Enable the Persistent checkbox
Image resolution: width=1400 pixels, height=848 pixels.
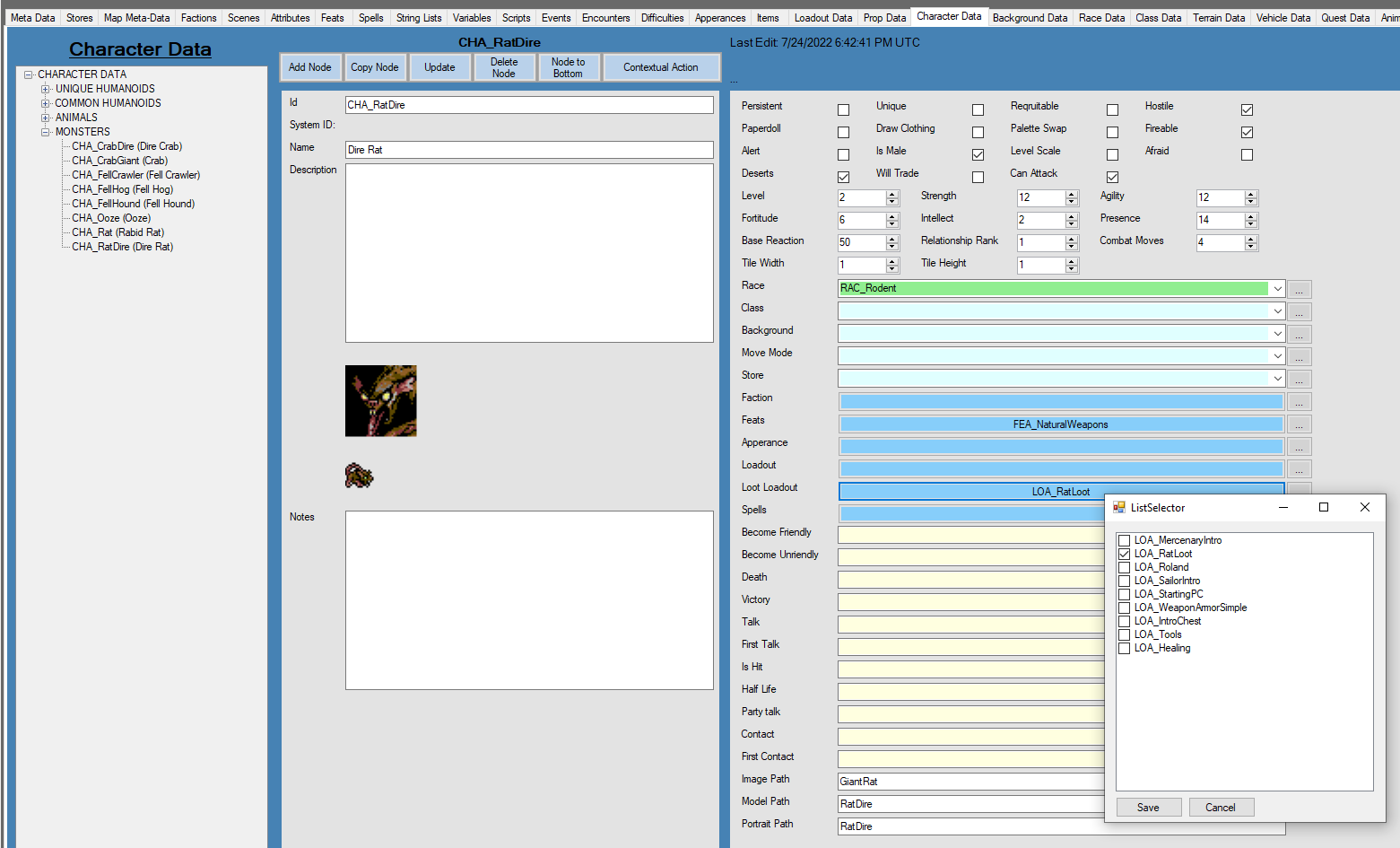[843, 109]
